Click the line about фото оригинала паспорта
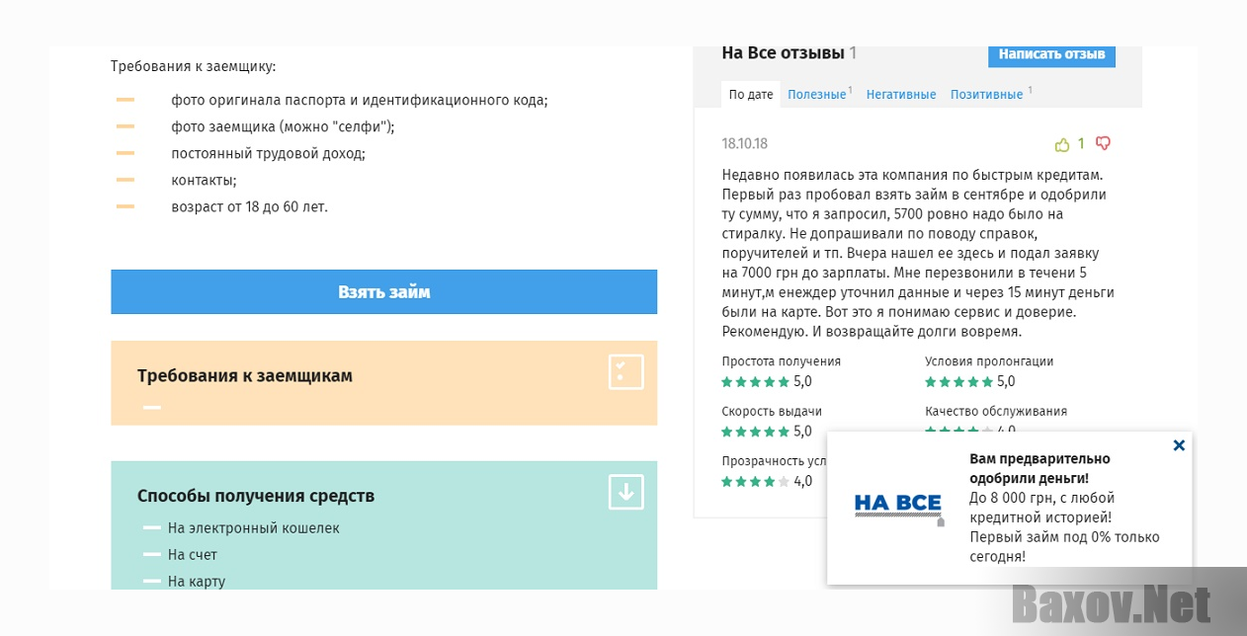The width and height of the screenshot is (1247, 636). tap(359, 100)
